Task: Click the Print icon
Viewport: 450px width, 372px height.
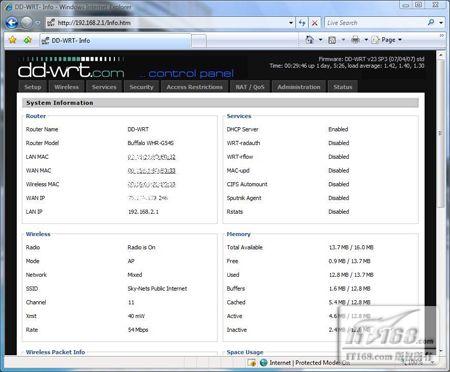Action: click(355, 40)
